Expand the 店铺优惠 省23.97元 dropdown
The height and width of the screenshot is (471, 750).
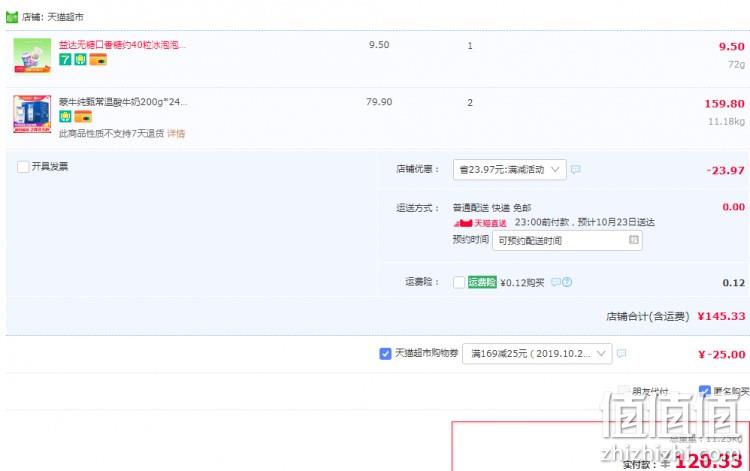[x=509, y=169]
